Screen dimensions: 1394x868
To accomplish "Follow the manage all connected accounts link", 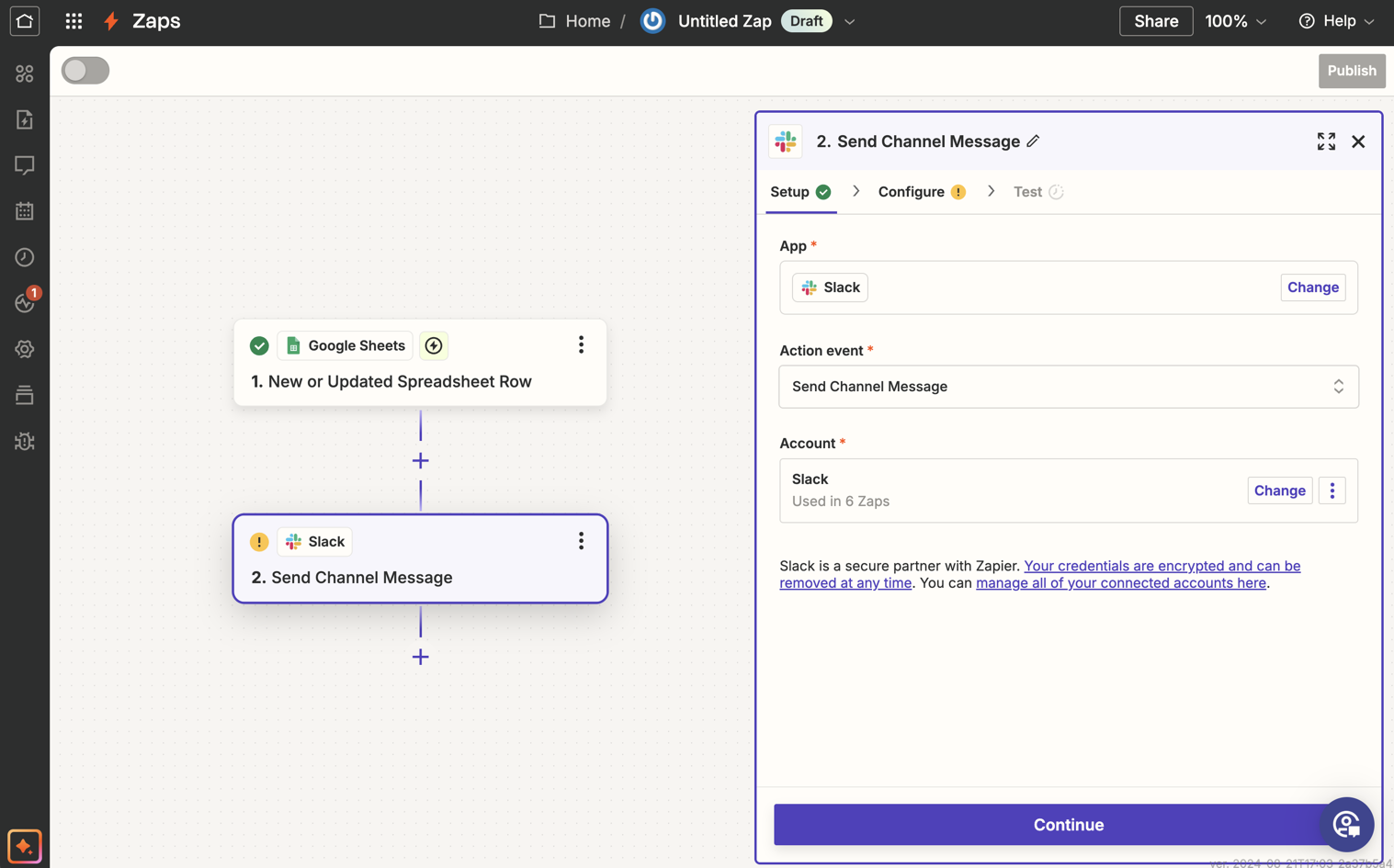I will click(x=1119, y=582).
